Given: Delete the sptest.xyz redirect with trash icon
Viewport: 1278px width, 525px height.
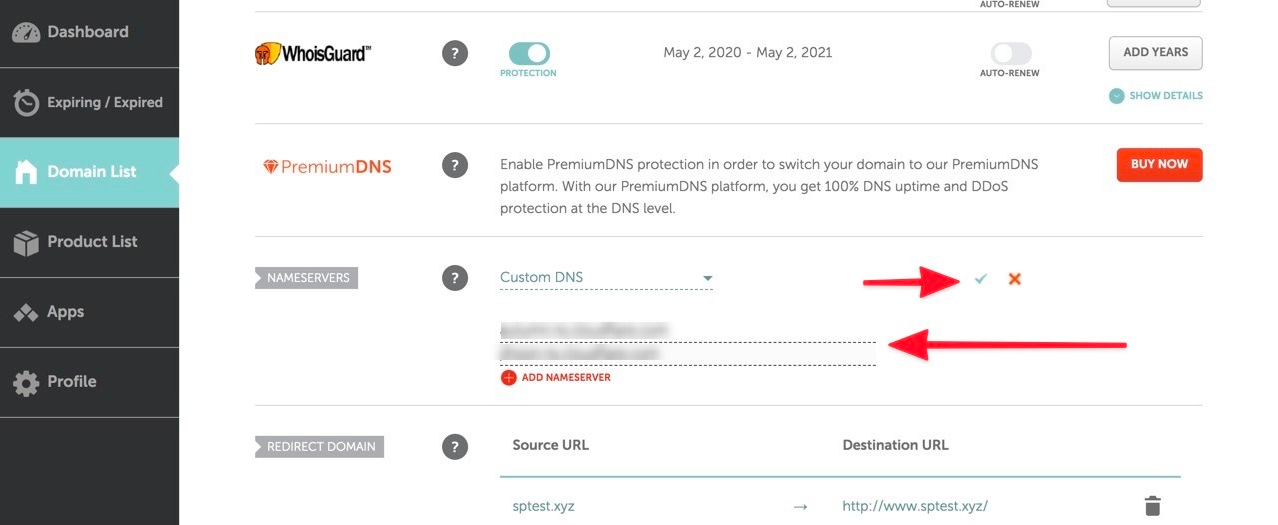Looking at the screenshot, I should pyautogui.click(x=1152, y=506).
